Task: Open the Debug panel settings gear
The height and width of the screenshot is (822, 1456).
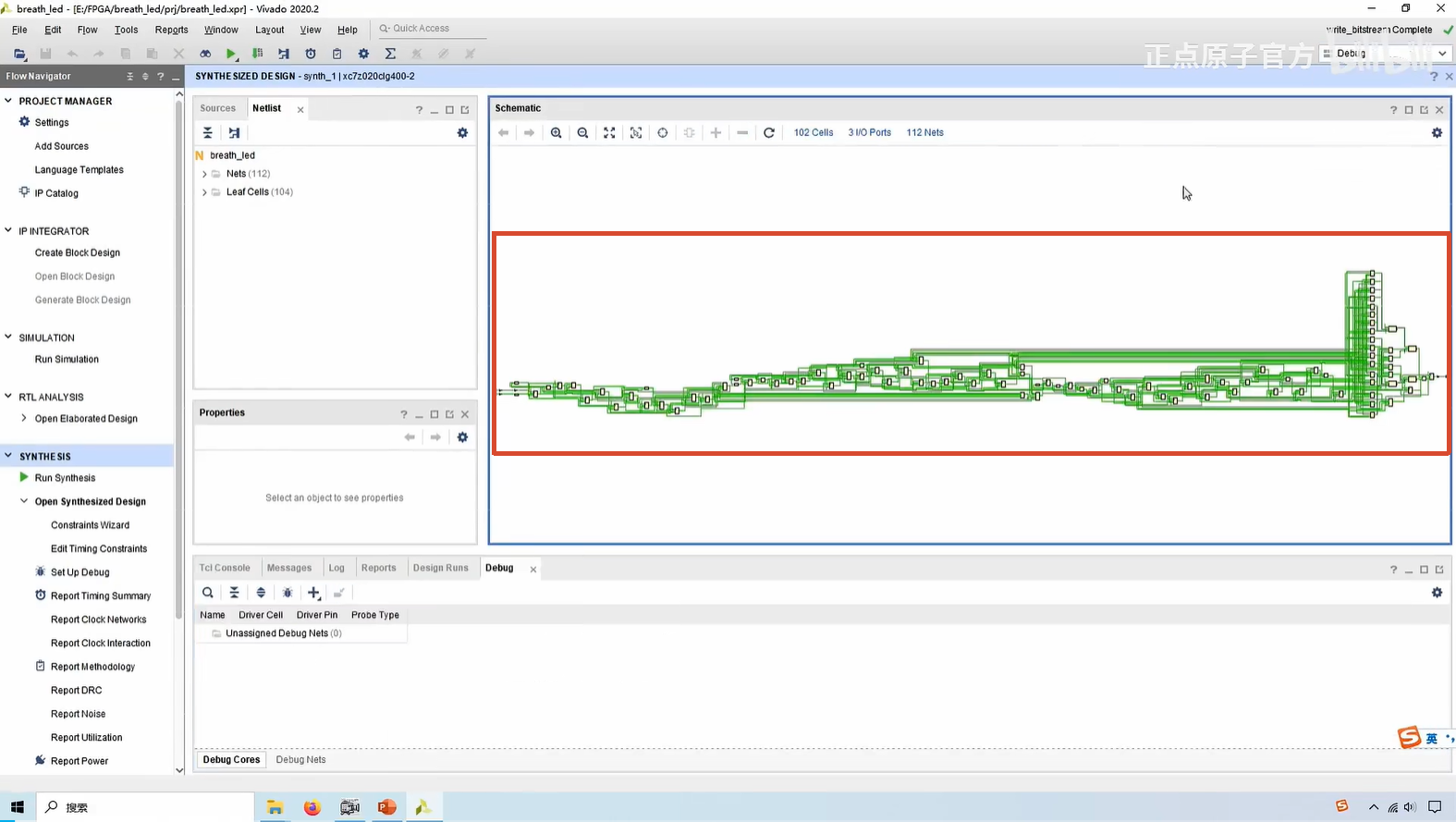Action: [x=1437, y=593]
